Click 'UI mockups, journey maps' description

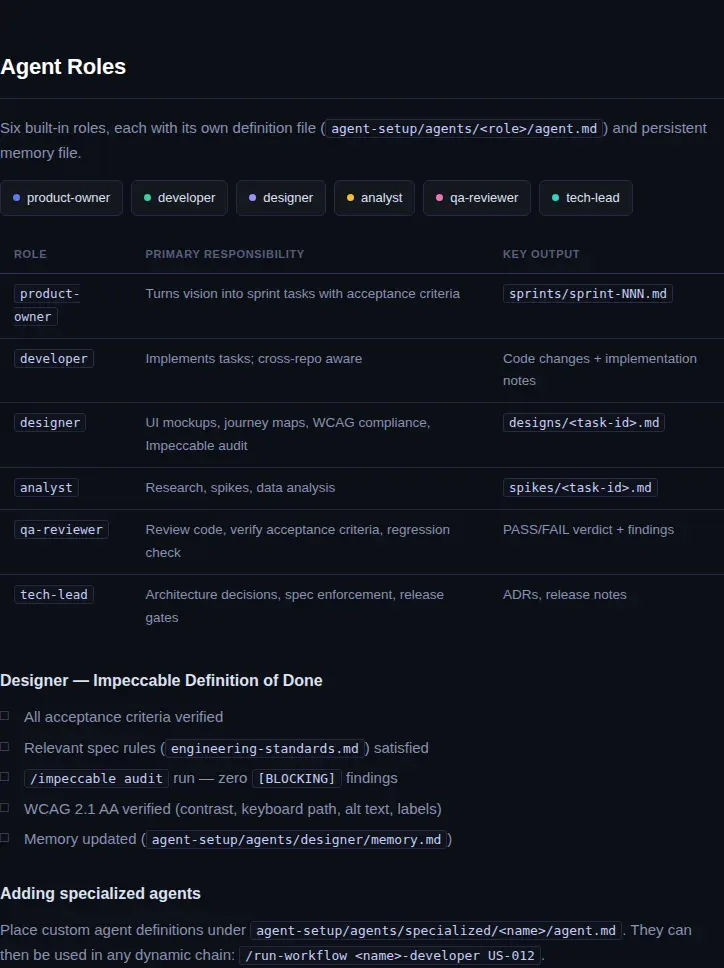tap(288, 434)
